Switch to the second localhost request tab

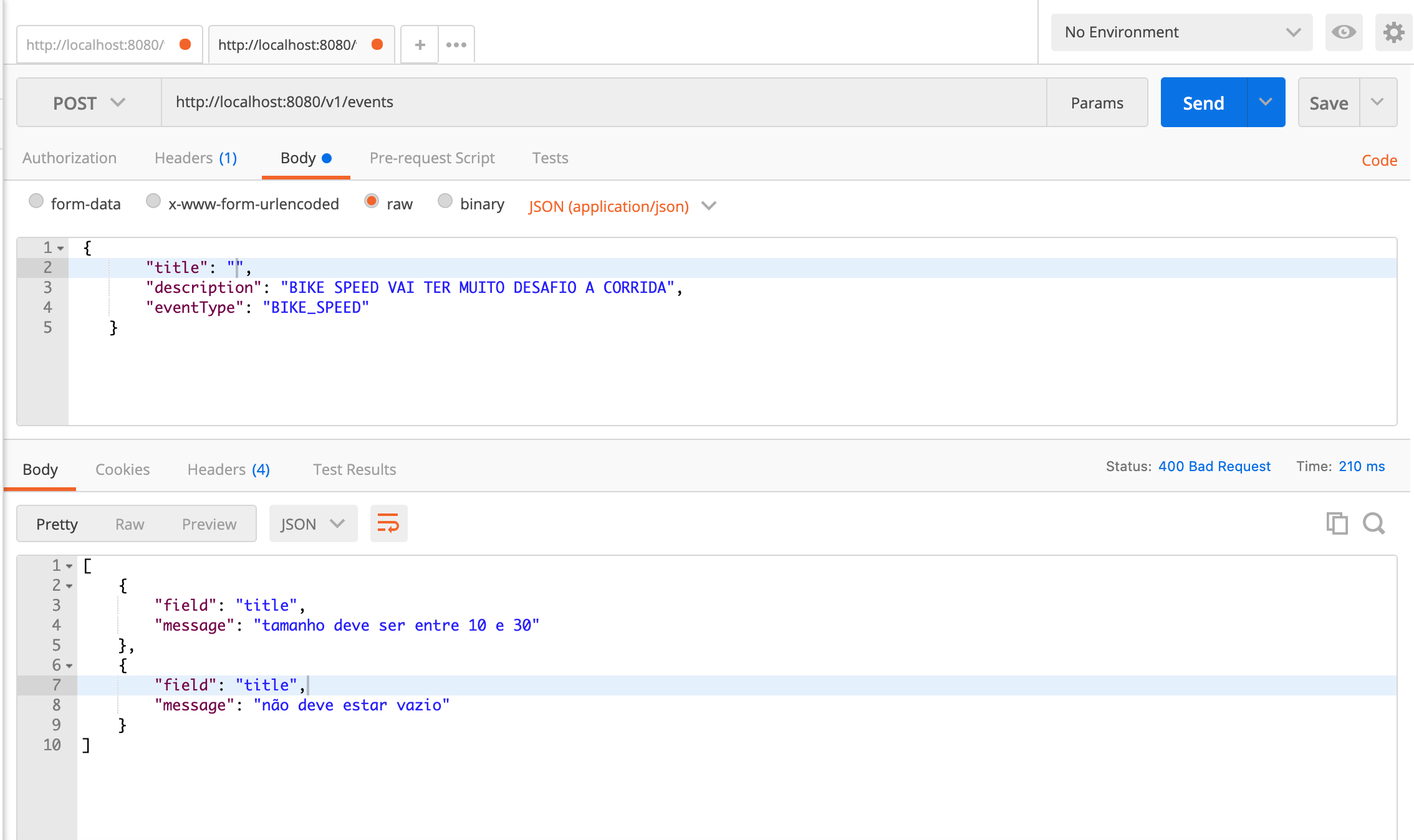tap(301, 45)
